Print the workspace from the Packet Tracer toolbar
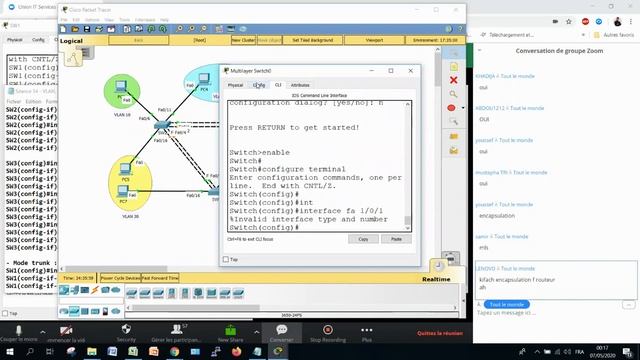 pyautogui.click(x=99, y=29)
